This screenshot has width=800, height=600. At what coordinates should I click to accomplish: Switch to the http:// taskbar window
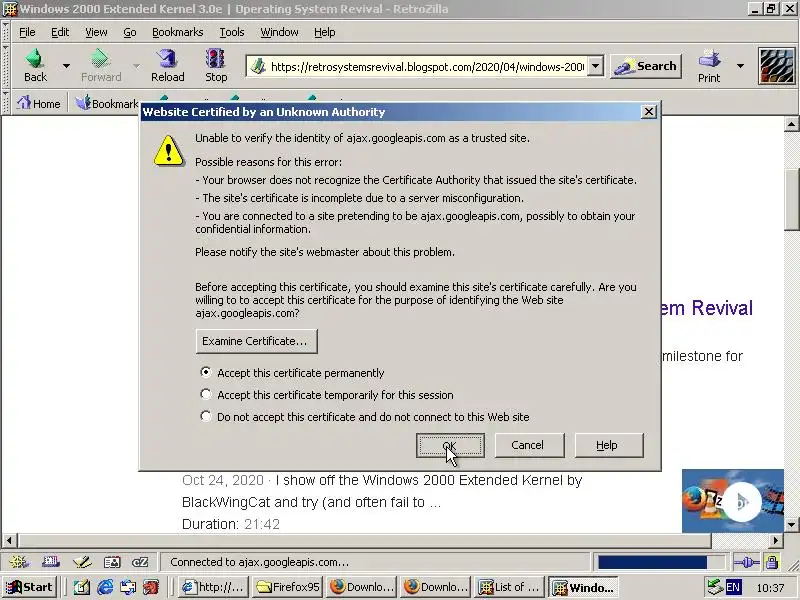(213, 587)
